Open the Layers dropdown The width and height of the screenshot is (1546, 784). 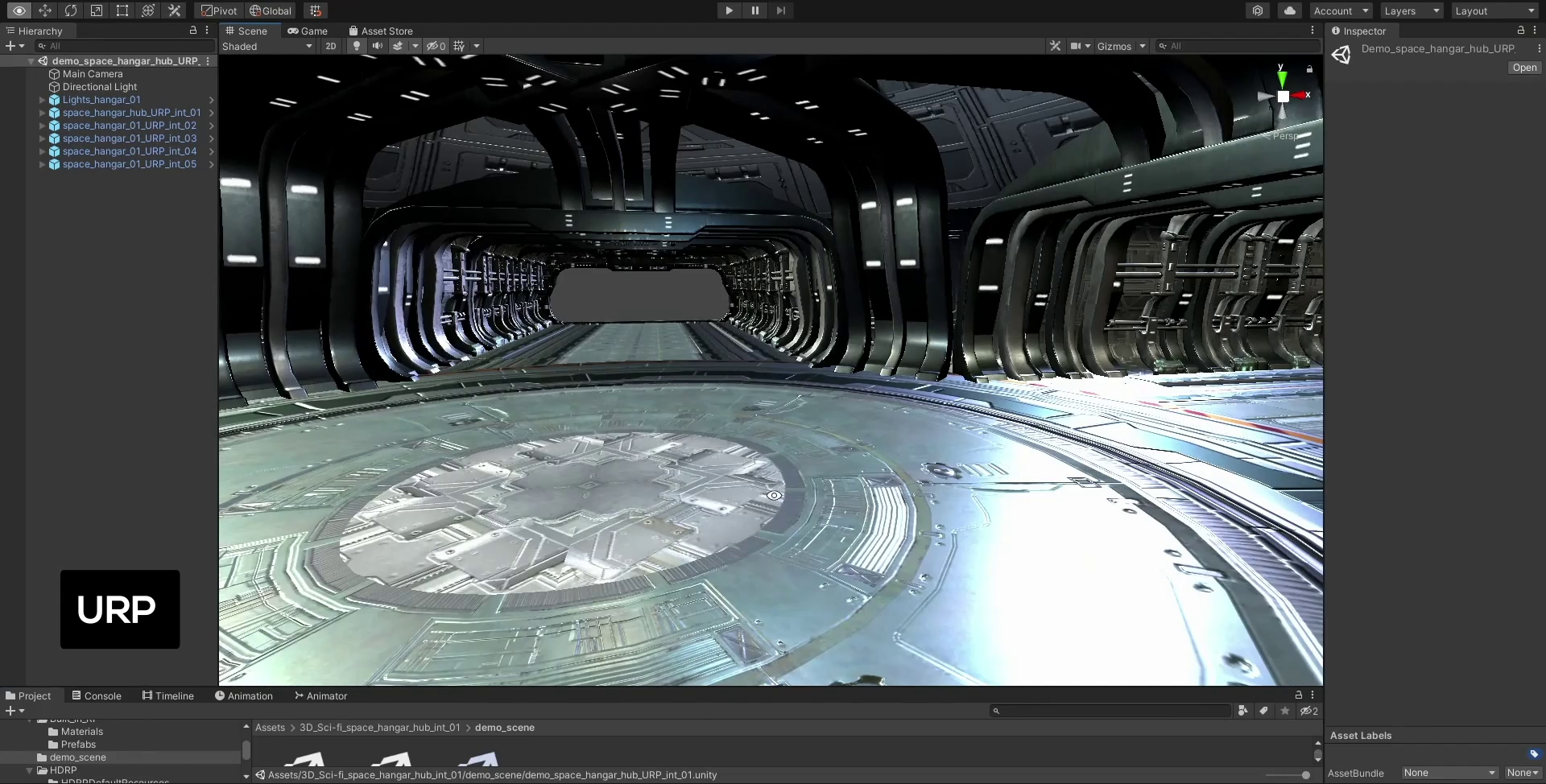(x=1412, y=10)
